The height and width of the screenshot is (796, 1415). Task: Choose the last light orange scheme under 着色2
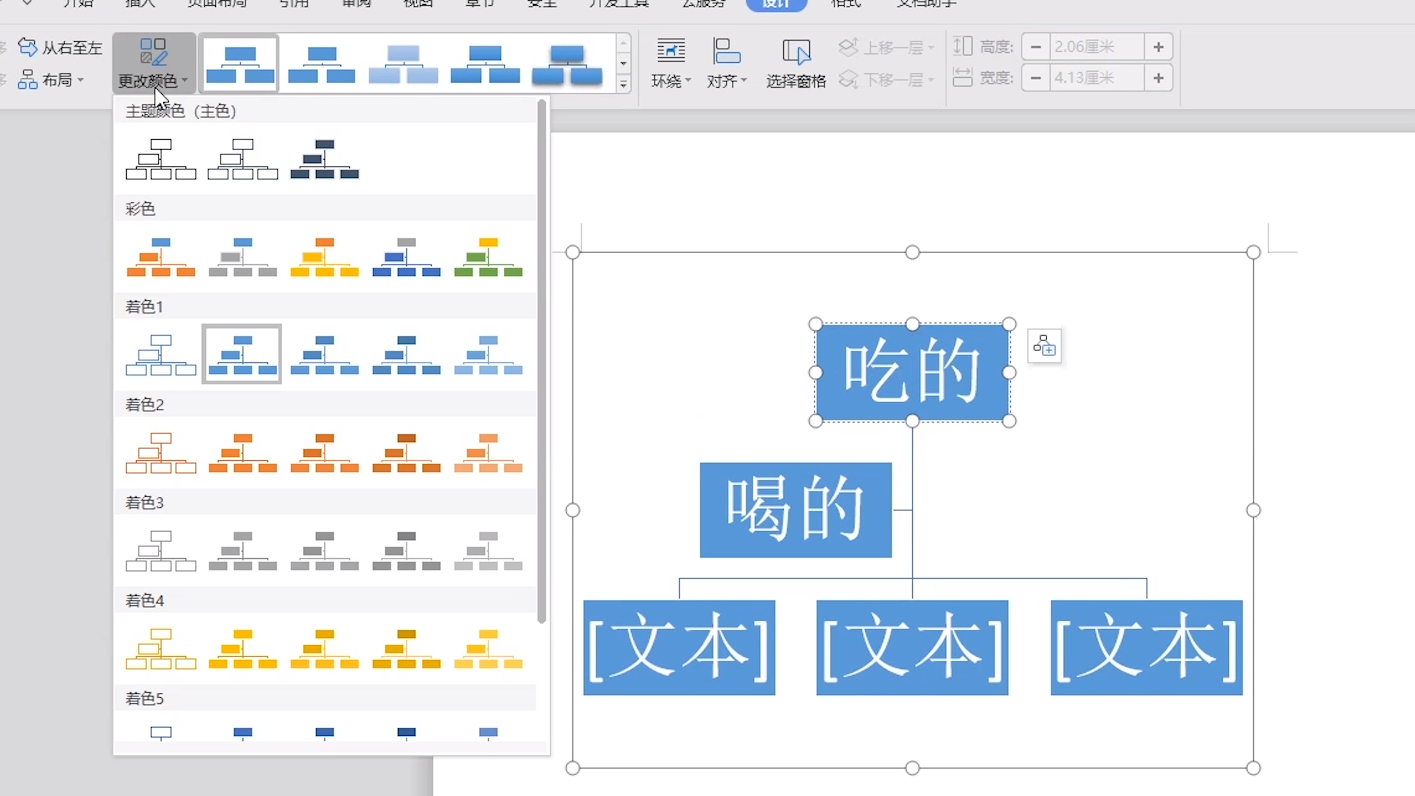pos(488,453)
